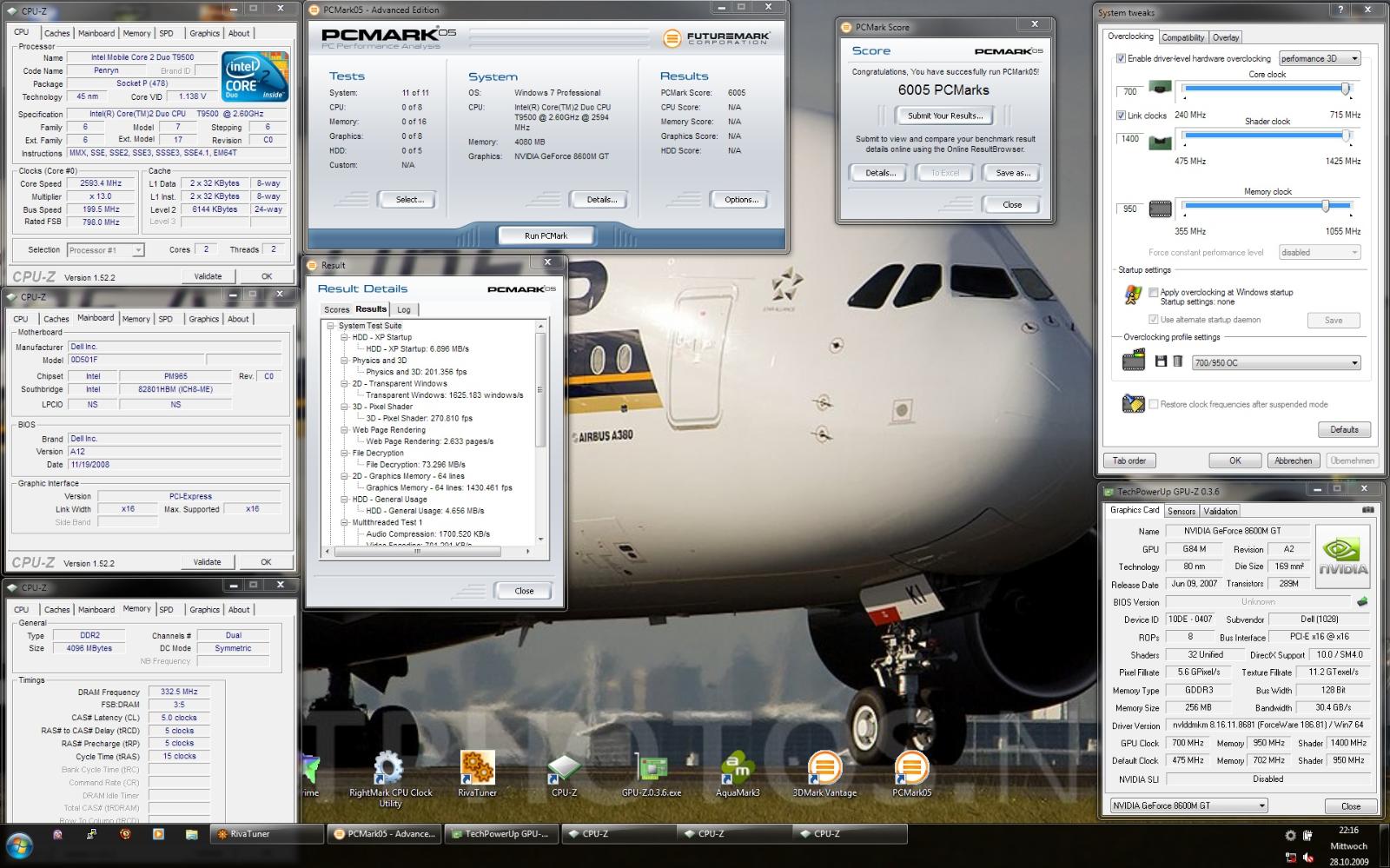Switch to RivaTuner in the taskbar

point(267,834)
